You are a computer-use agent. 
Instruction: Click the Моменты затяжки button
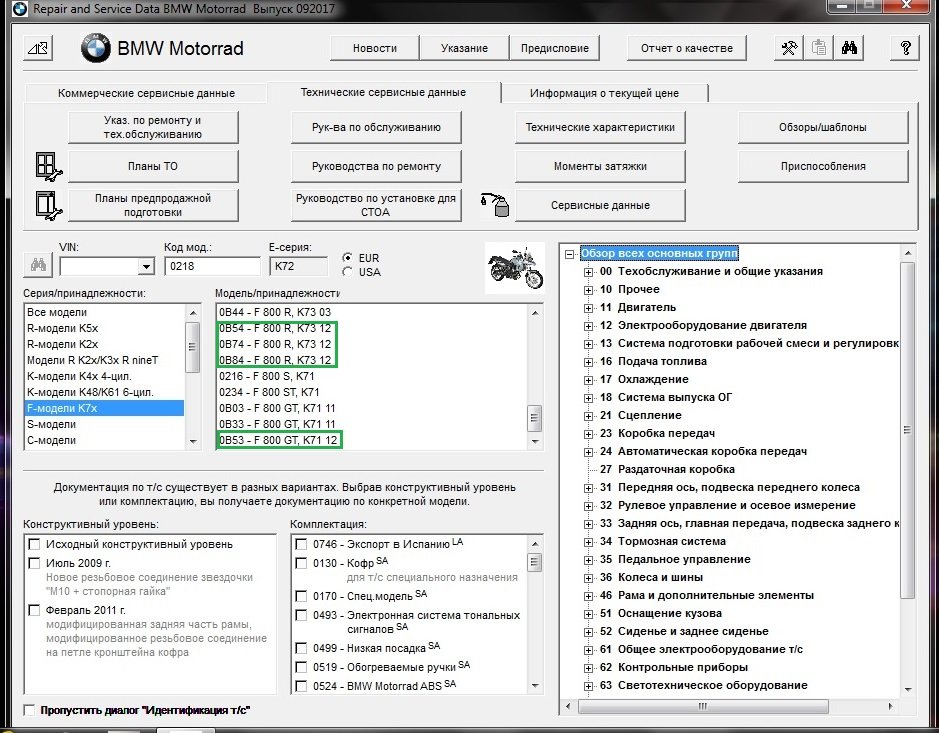600,166
